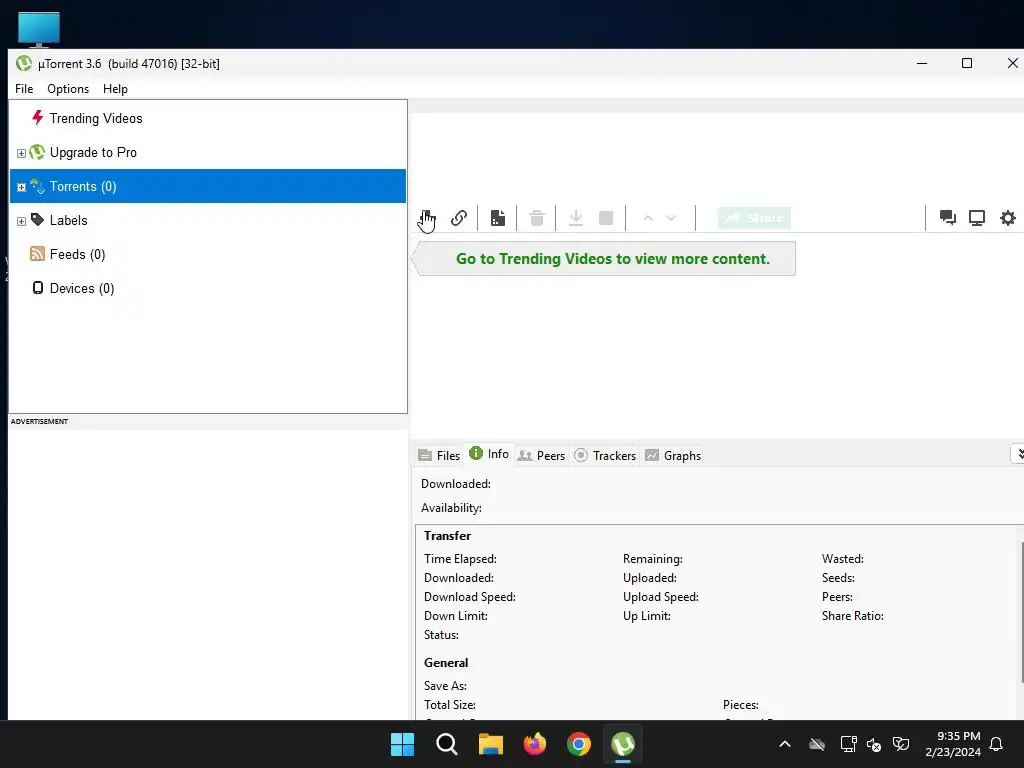
Task: Select Labels text in sidebar
Action: [x=69, y=220]
